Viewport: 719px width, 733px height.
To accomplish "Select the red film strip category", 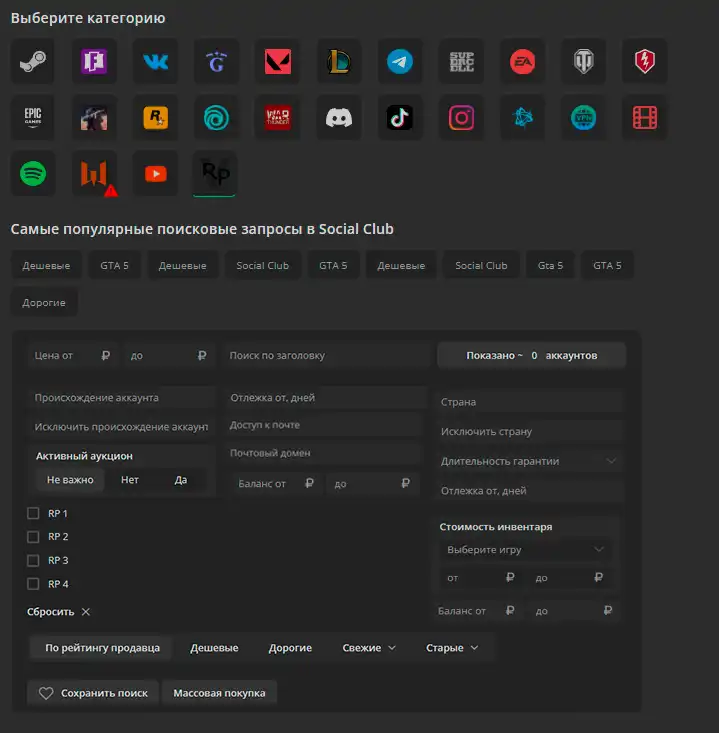I will tap(645, 117).
